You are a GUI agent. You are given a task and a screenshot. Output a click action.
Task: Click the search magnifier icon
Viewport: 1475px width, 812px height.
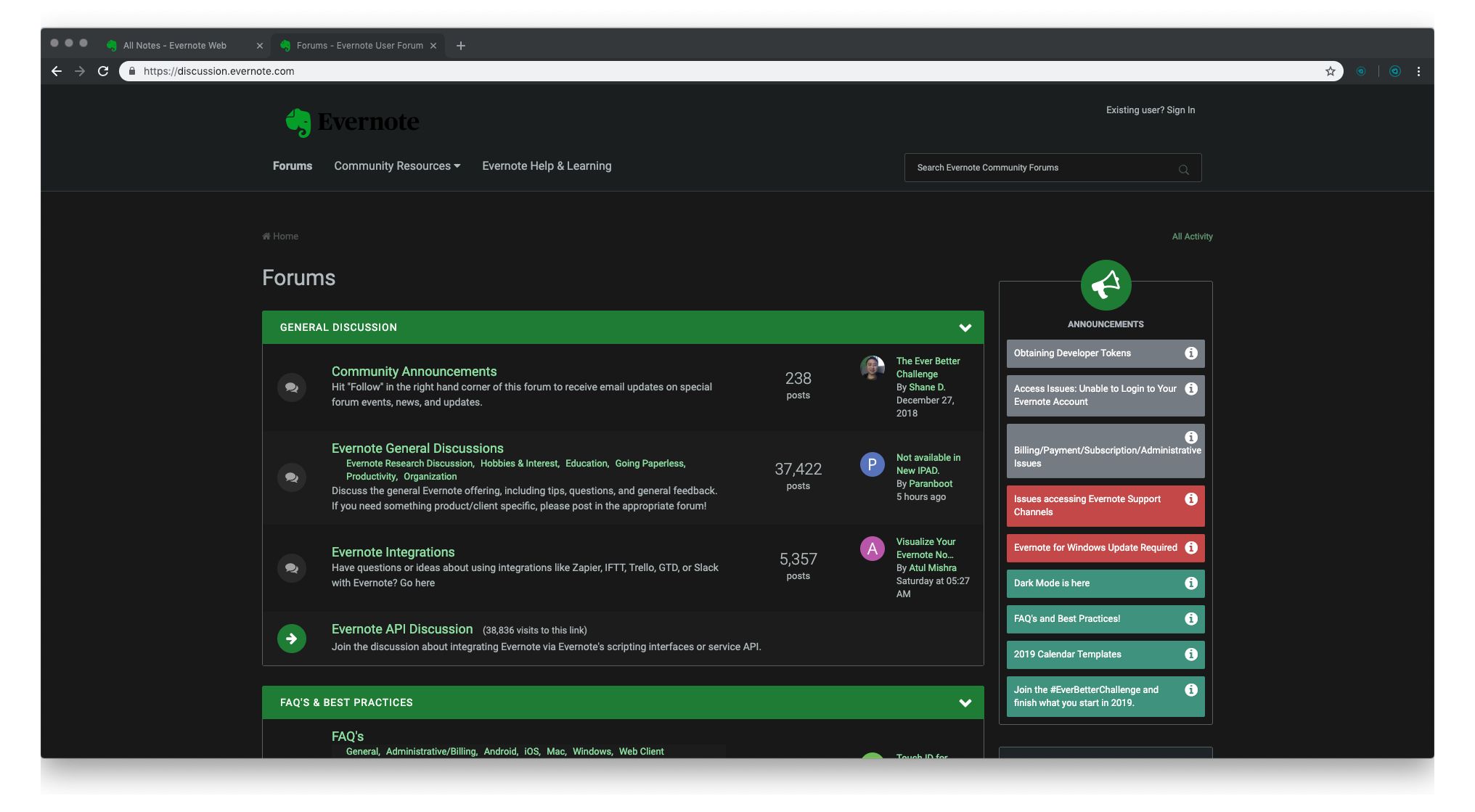click(1183, 169)
